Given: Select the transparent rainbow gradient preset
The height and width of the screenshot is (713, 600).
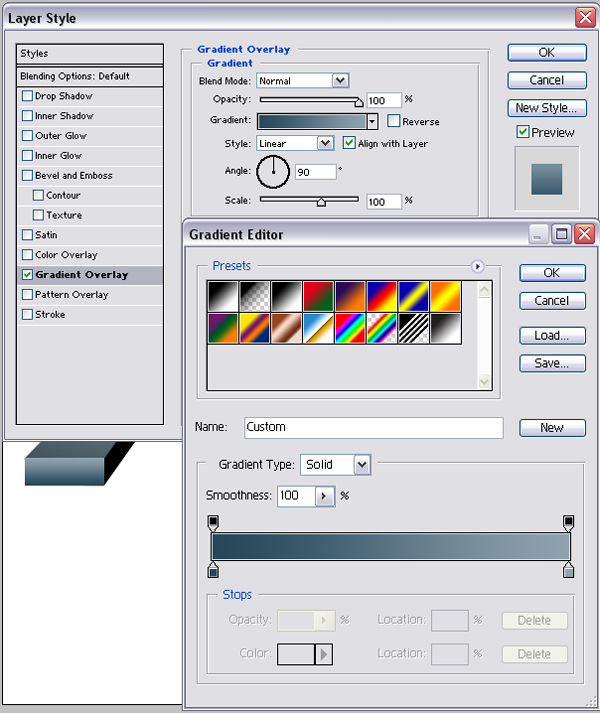Looking at the screenshot, I should pos(382,328).
